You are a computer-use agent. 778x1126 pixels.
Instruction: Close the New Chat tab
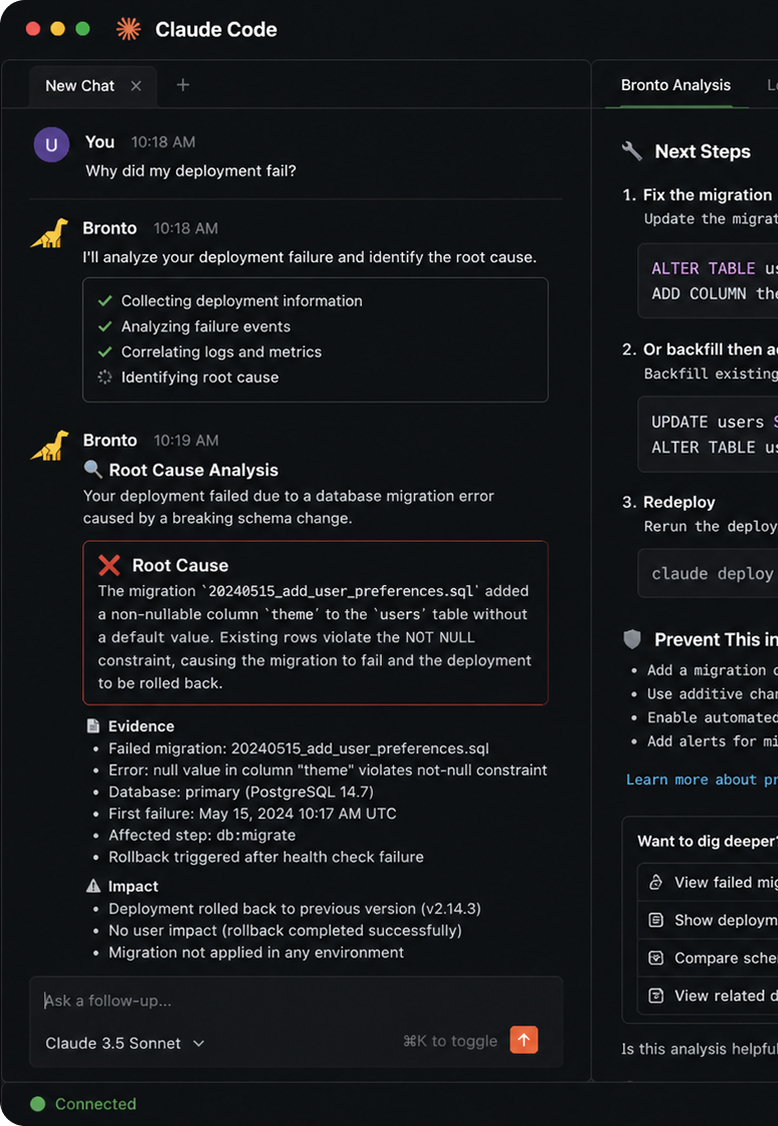[x=136, y=85]
